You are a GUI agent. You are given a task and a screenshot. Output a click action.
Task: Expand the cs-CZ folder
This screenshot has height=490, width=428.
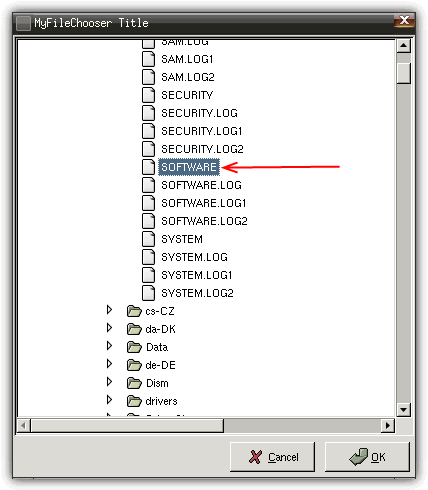pos(109,310)
